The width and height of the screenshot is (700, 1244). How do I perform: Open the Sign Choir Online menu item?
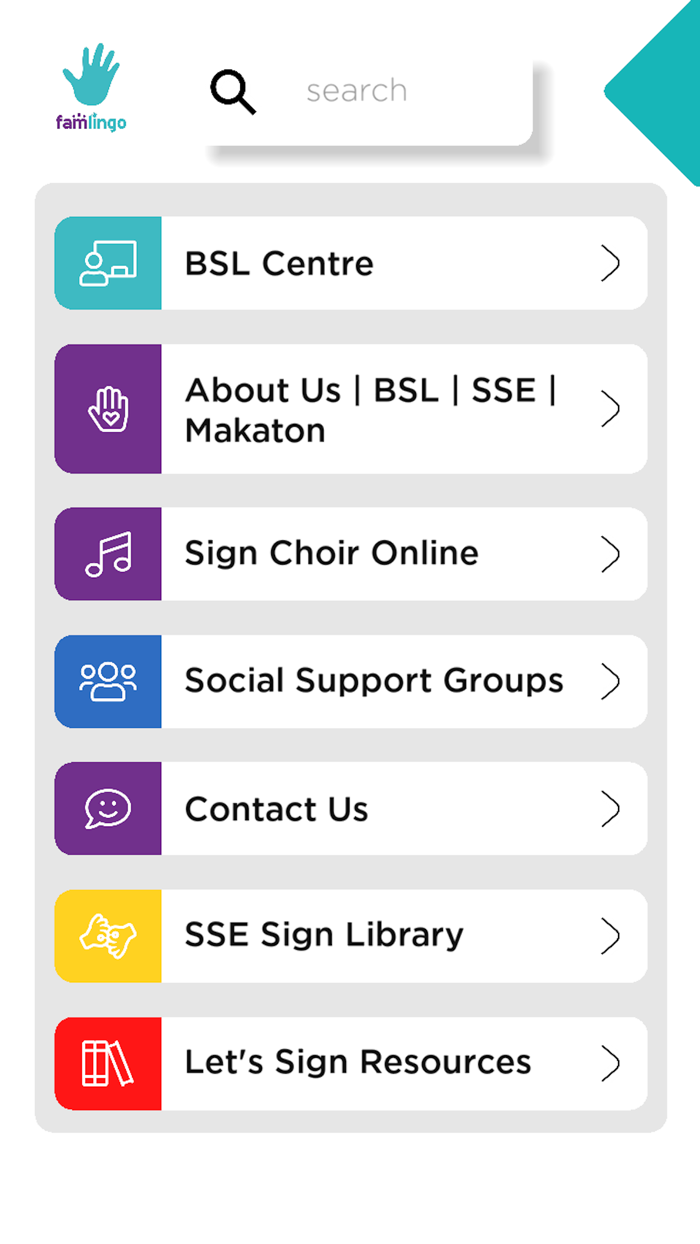click(x=330, y=553)
